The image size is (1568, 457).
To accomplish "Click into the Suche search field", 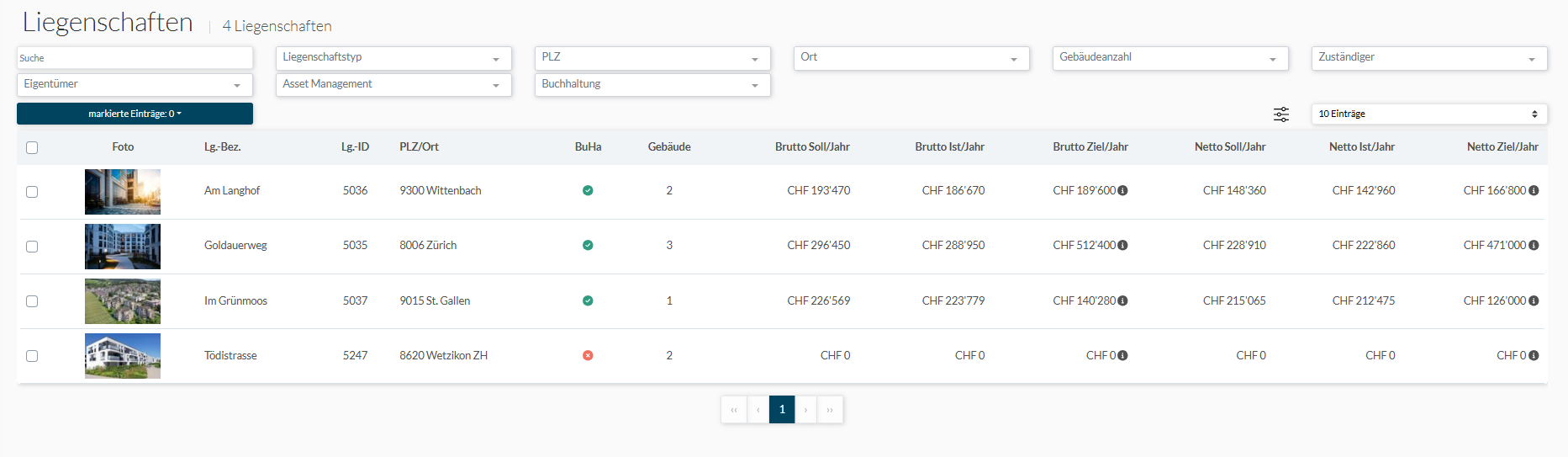I will 135,58.
